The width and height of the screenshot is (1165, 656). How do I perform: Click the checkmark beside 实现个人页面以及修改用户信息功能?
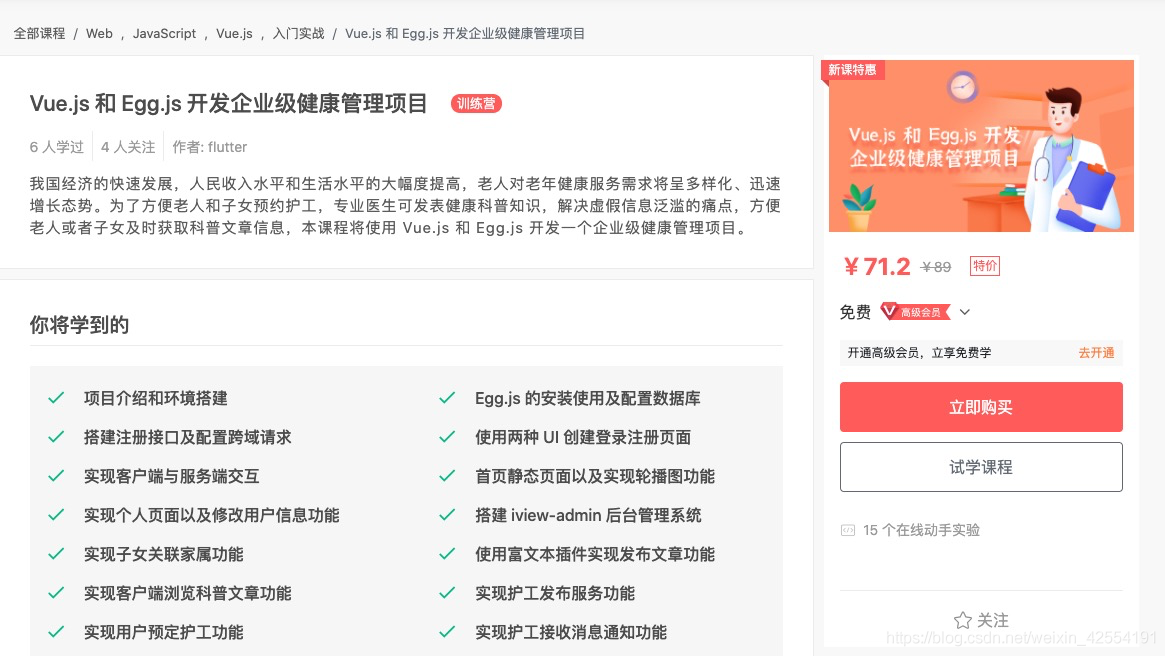pyautogui.click(x=56, y=515)
